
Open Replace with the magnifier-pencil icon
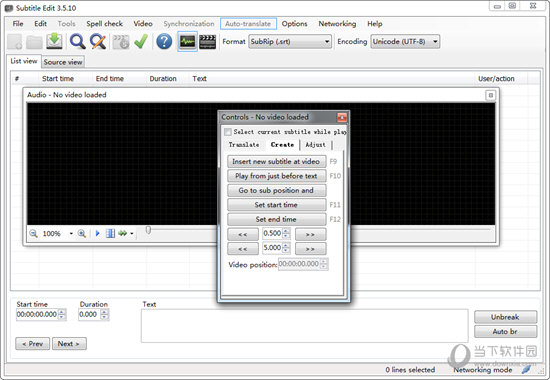(98, 41)
